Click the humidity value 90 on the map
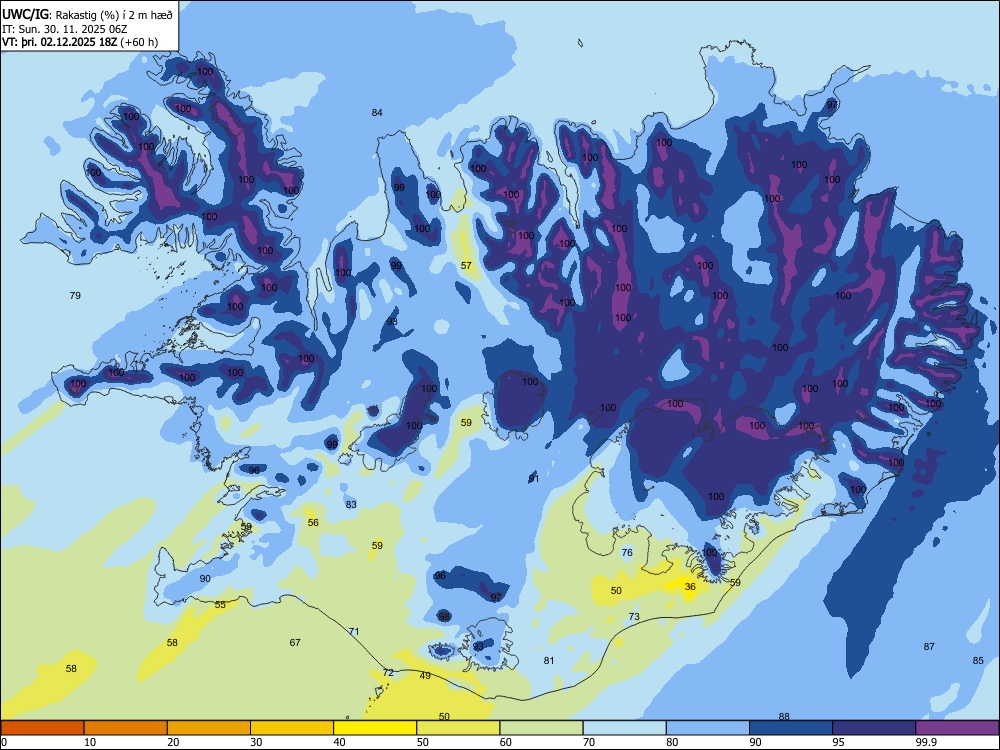The image size is (1000, 750). coord(205,578)
